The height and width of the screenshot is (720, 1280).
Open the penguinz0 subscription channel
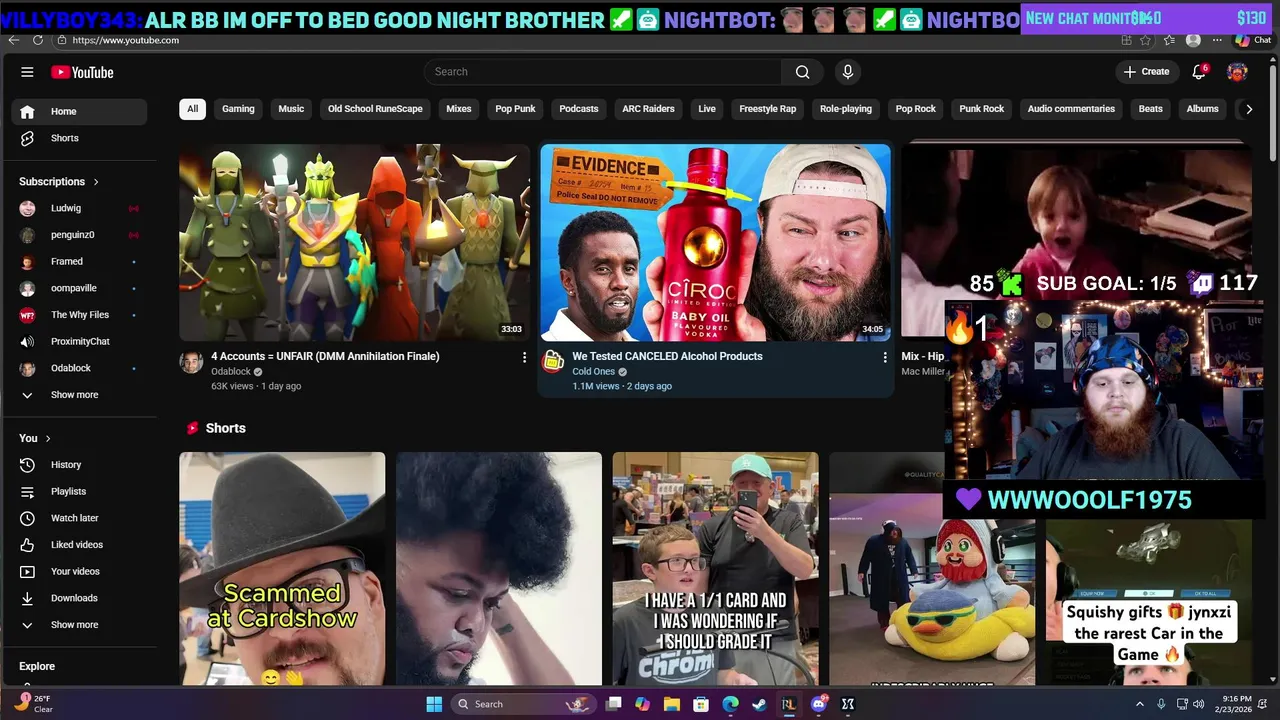pyautogui.click(x=80, y=235)
